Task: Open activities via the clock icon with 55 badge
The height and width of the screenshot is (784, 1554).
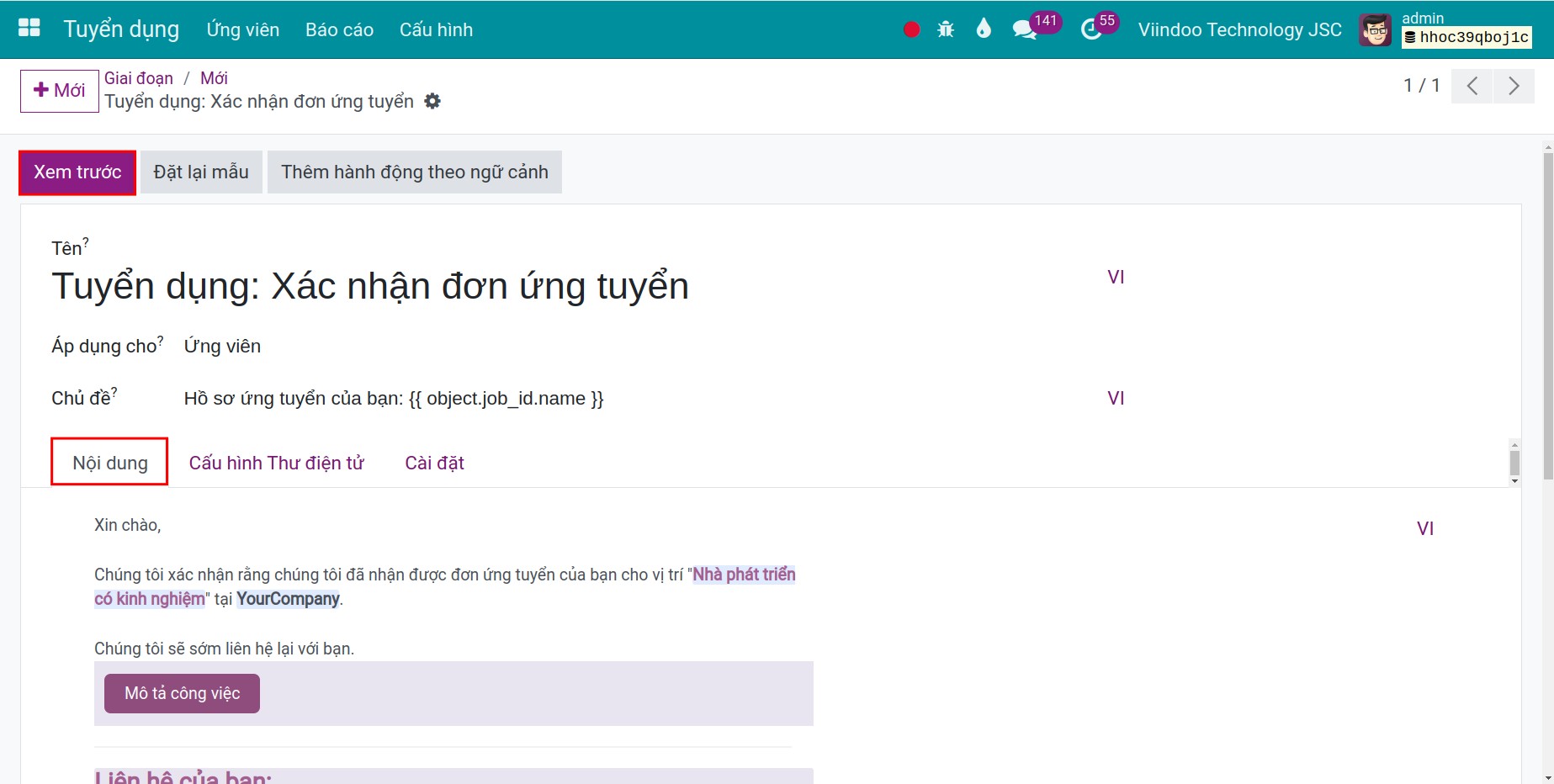Action: click(1090, 28)
